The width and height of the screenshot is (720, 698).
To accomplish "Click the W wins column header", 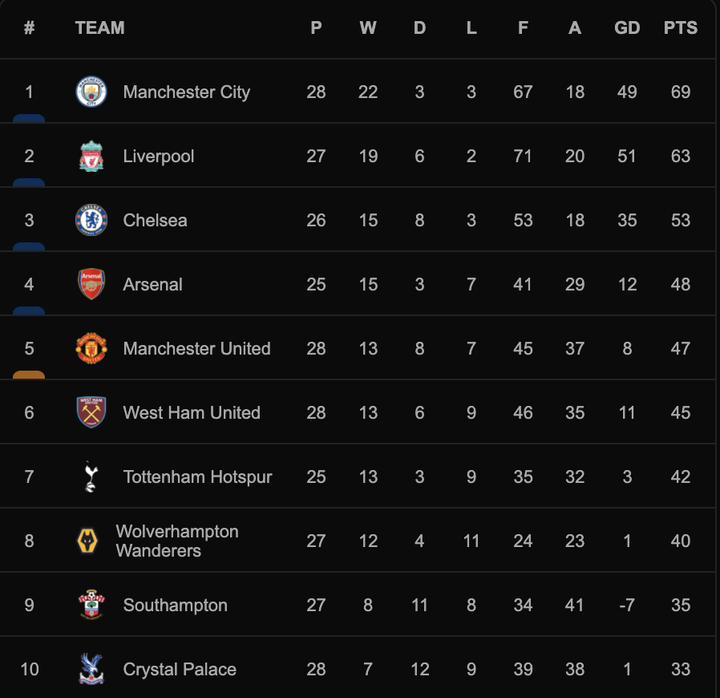I will click(368, 28).
